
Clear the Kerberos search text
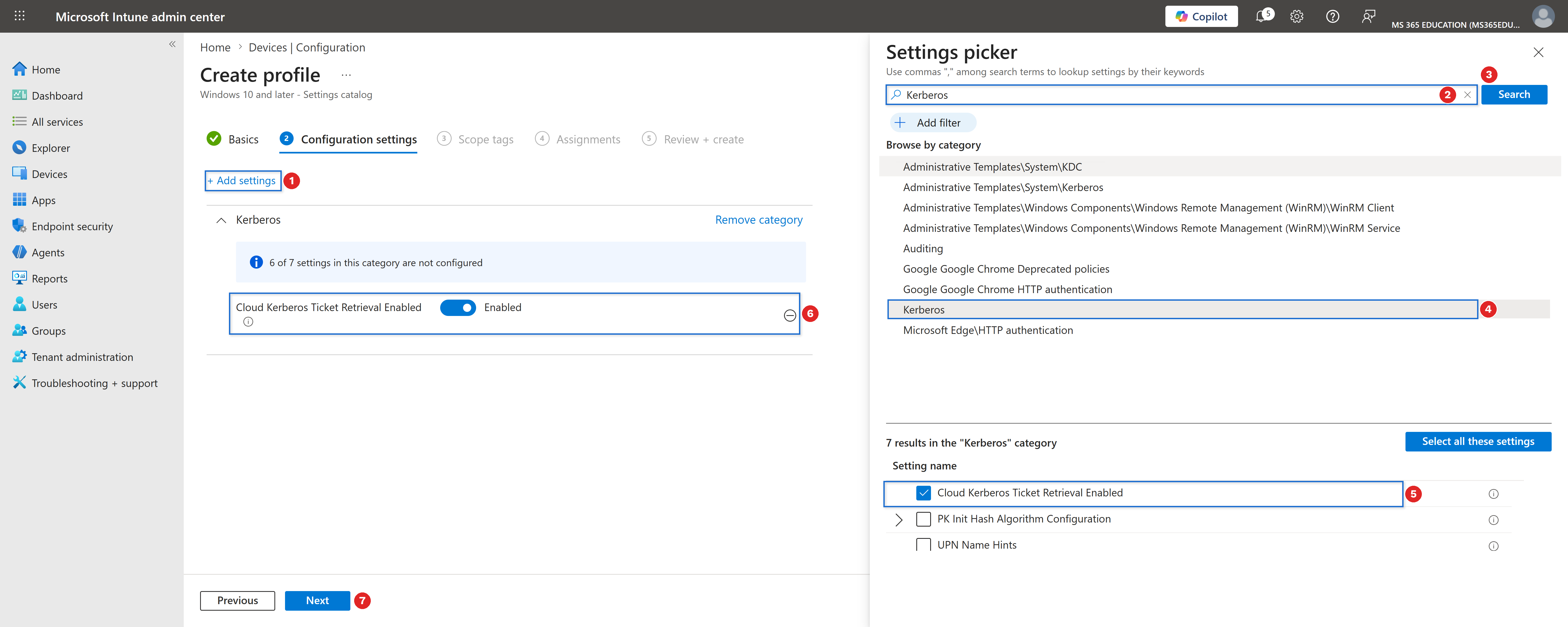[1467, 95]
